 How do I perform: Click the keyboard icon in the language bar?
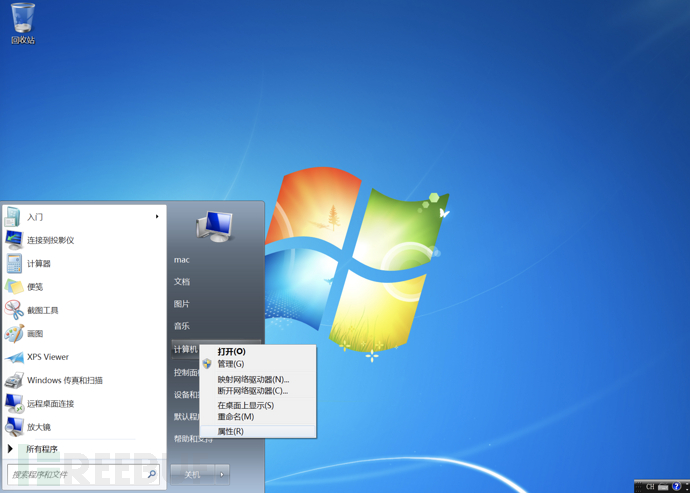coord(664,486)
